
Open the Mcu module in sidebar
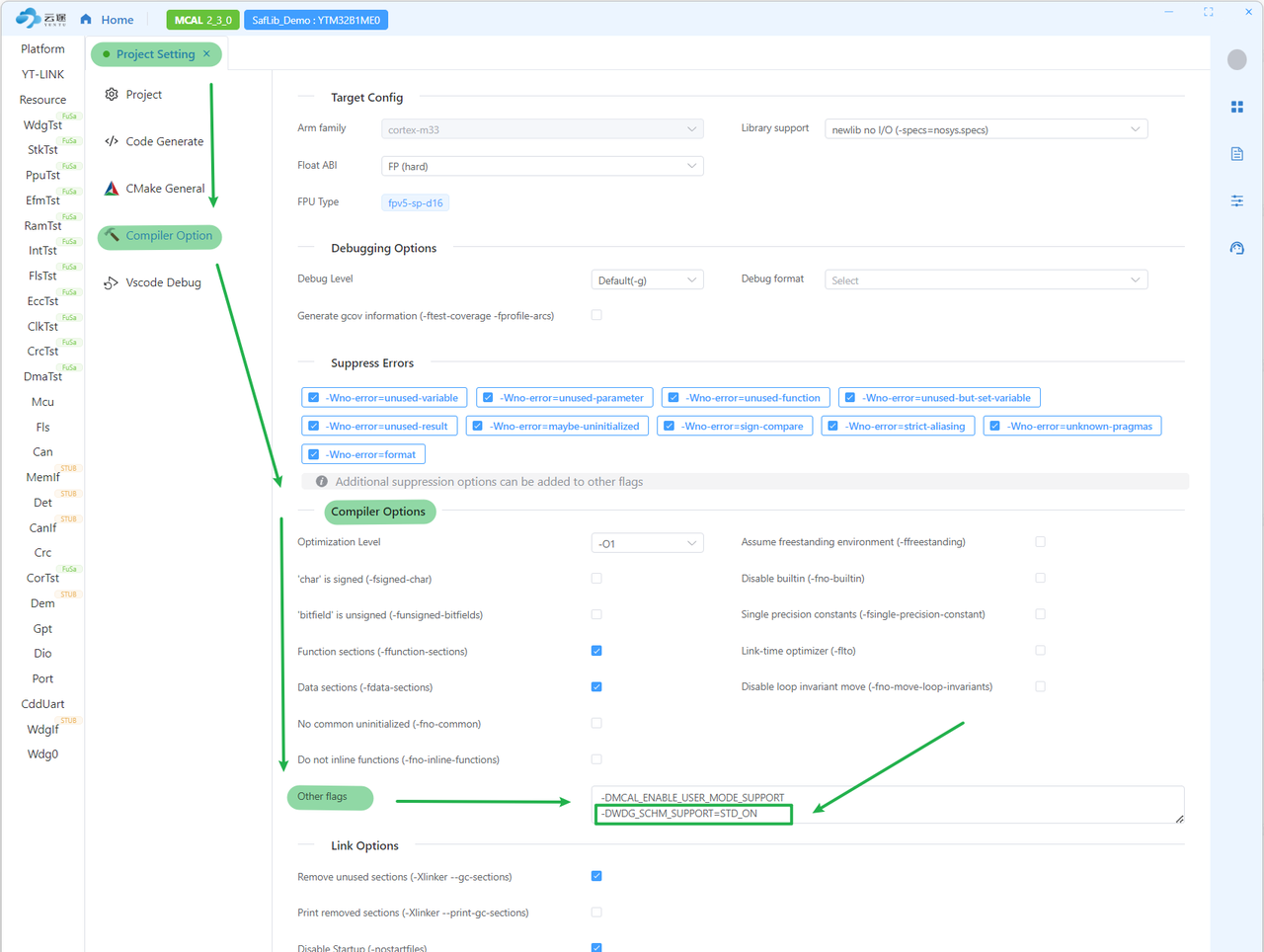[42, 402]
